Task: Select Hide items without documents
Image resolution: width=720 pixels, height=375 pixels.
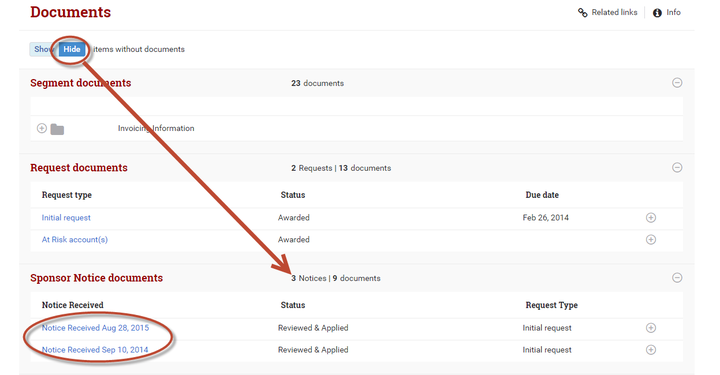Action: 72,49
